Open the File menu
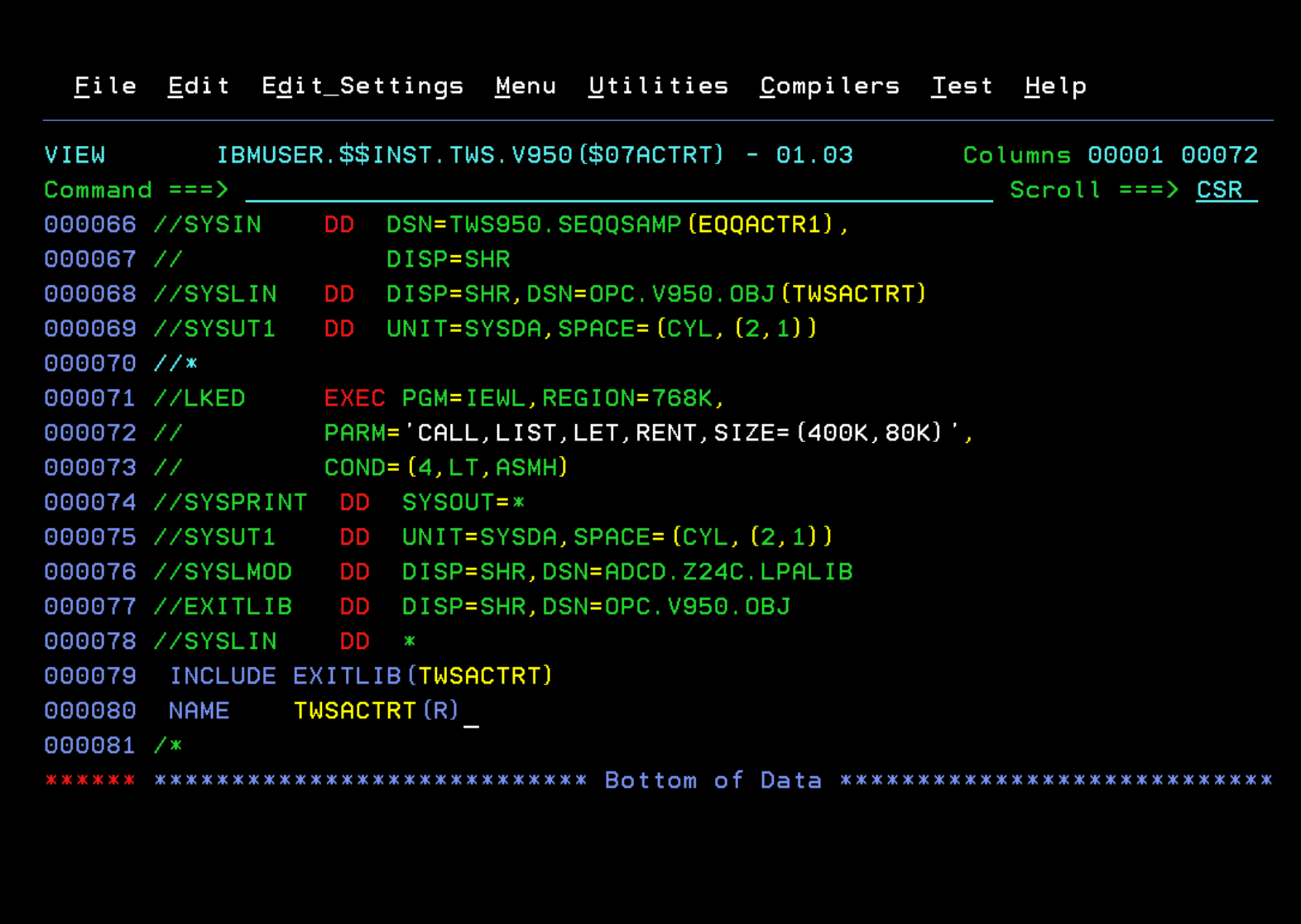Viewport: 1301px width, 924px height. (x=105, y=86)
